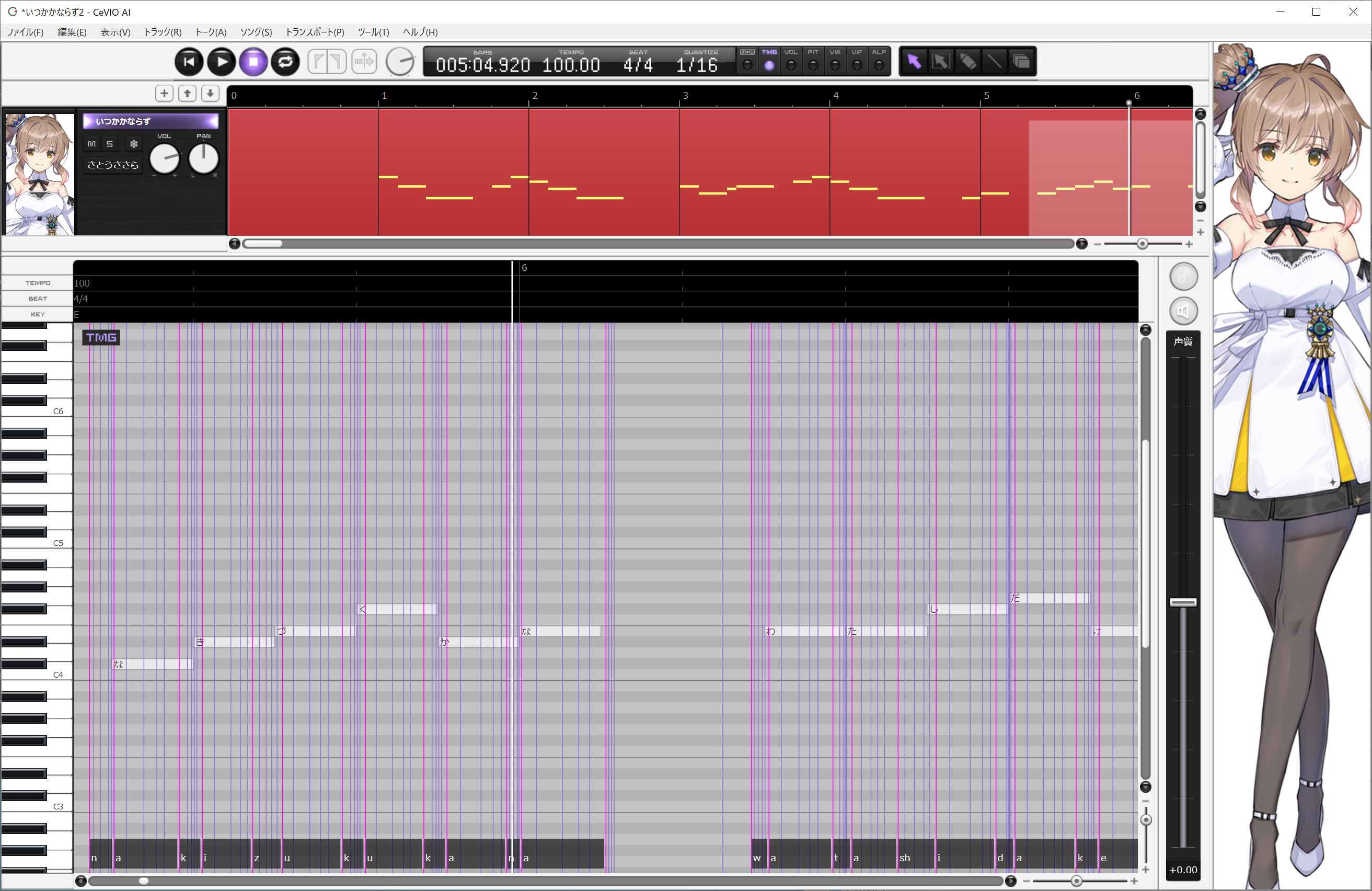1372x891 pixels.
Task: Click the track timeline horizontal scrollbar thumb
Action: pos(263,244)
